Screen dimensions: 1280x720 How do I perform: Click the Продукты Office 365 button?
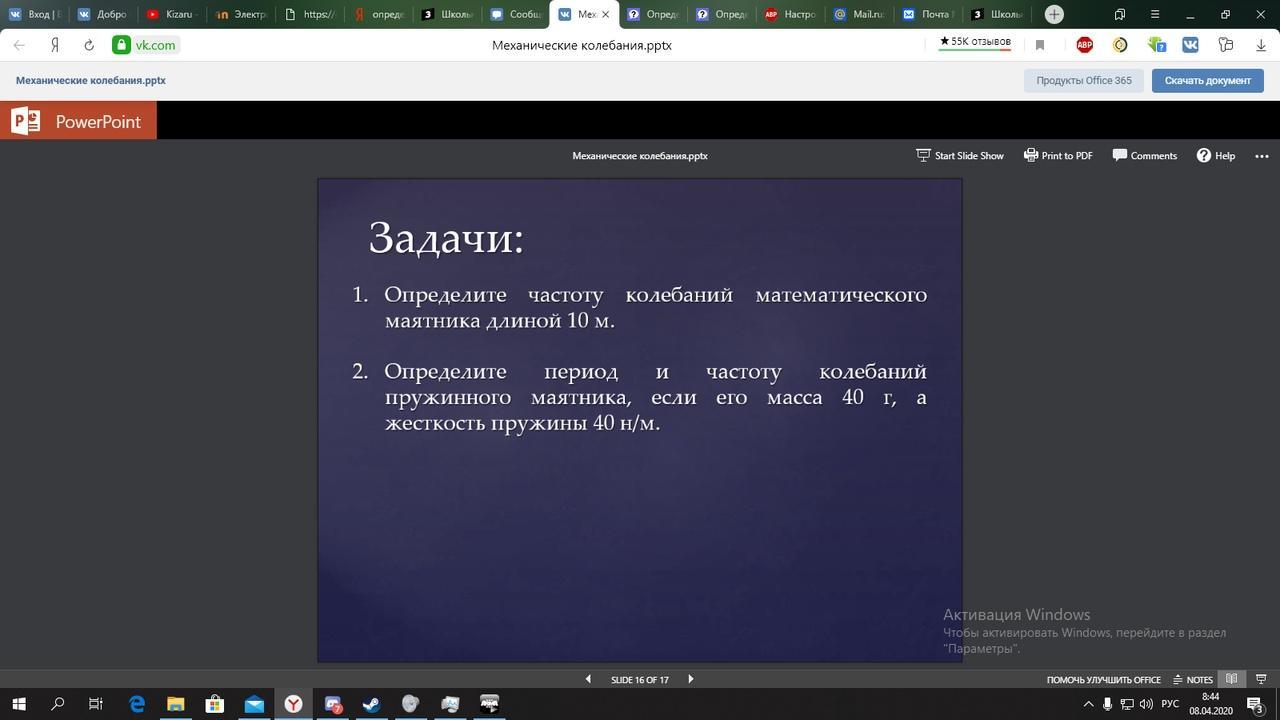(1083, 80)
